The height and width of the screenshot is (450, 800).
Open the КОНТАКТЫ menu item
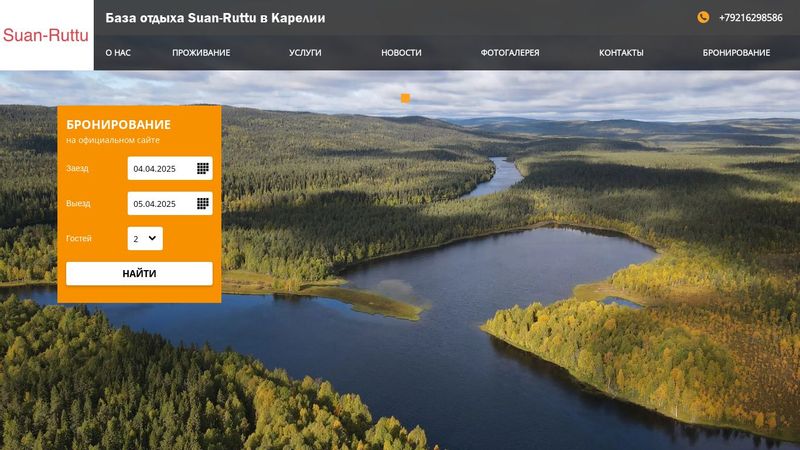[621, 53]
